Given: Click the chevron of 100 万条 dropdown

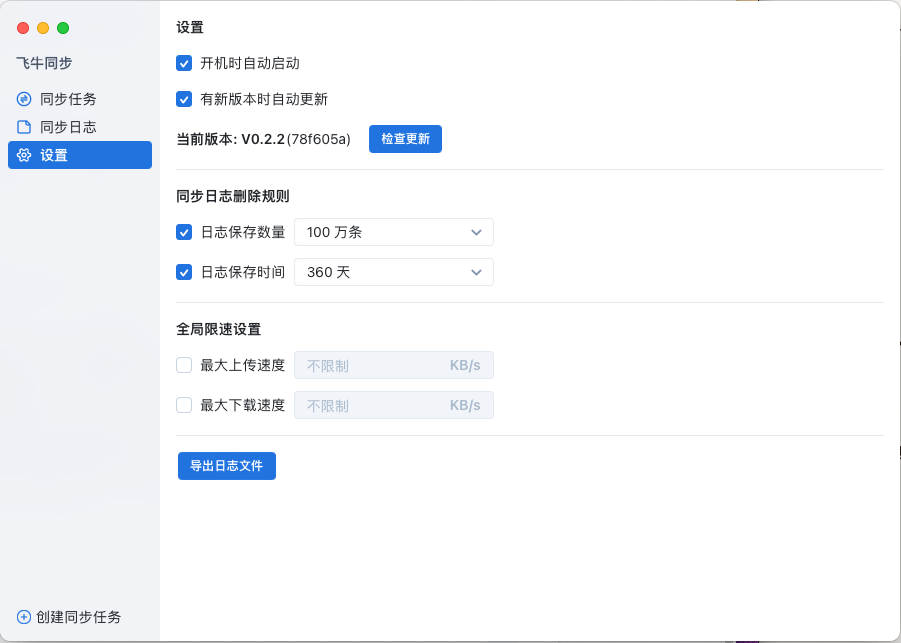Looking at the screenshot, I should 476,233.
